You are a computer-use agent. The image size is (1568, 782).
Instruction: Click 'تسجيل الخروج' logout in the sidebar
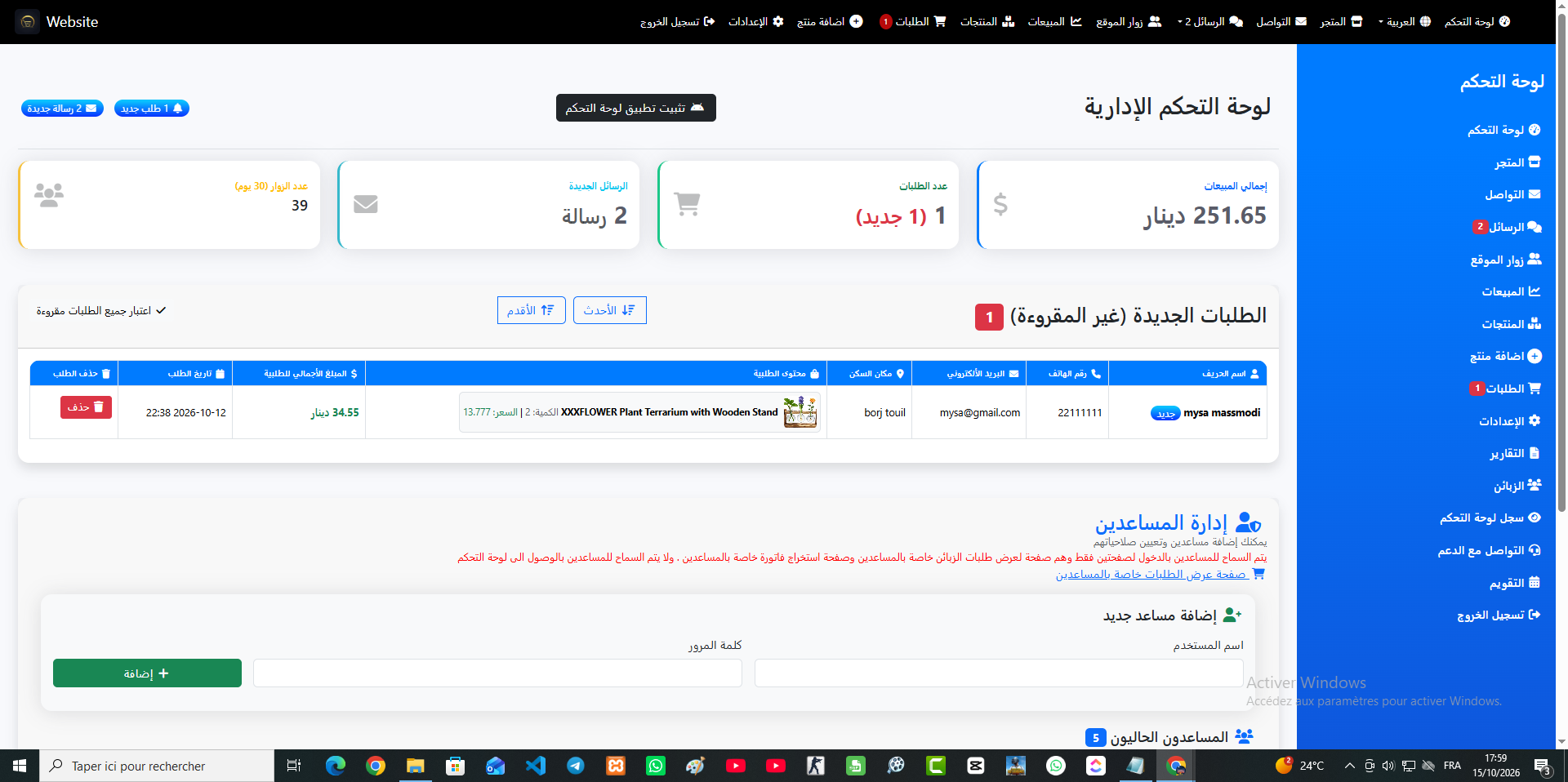click(x=1499, y=615)
